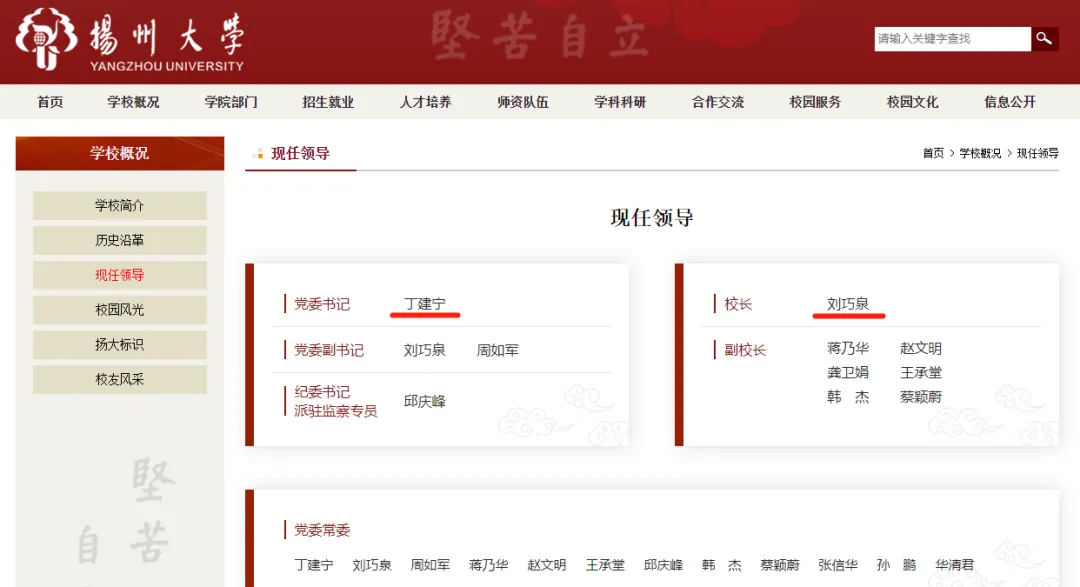
Task: Click the 首页 breadcrumb link
Action: [933, 153]
